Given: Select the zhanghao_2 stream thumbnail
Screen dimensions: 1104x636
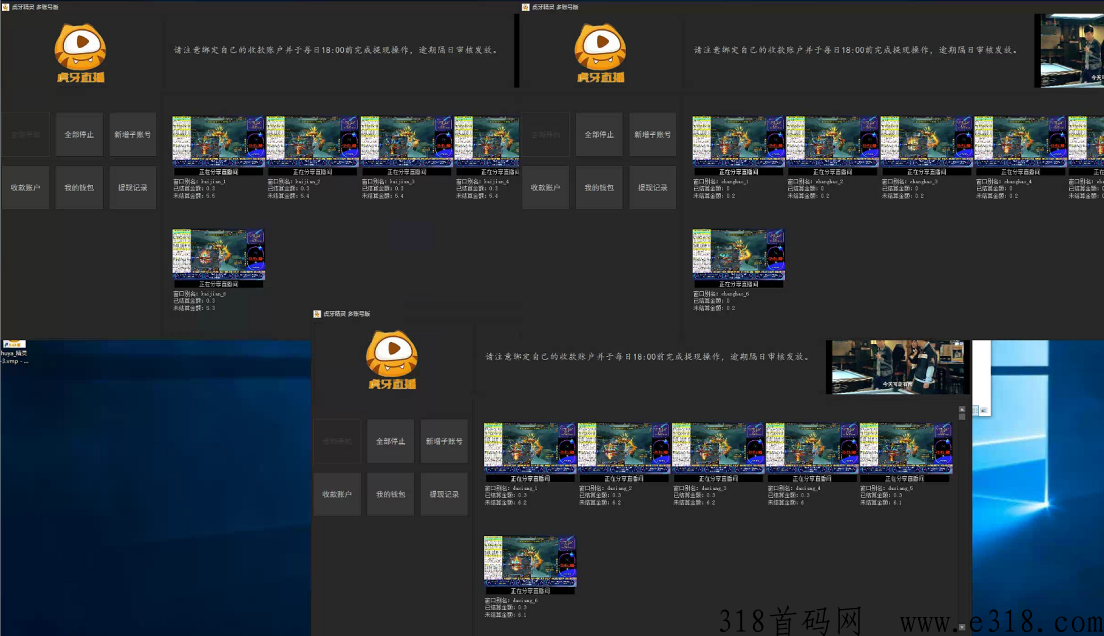Looking at the screenshot, I should (832, 141).
